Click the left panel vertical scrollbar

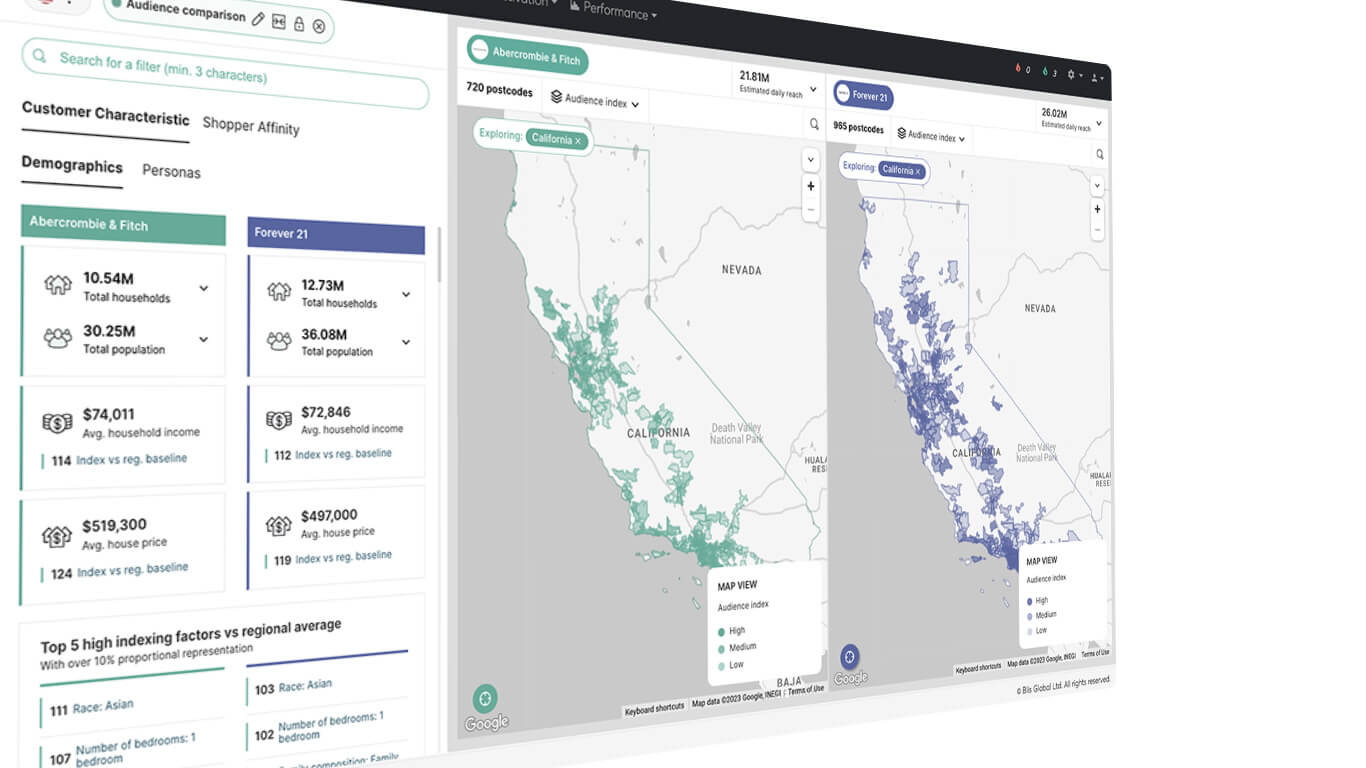coord(438,255)
